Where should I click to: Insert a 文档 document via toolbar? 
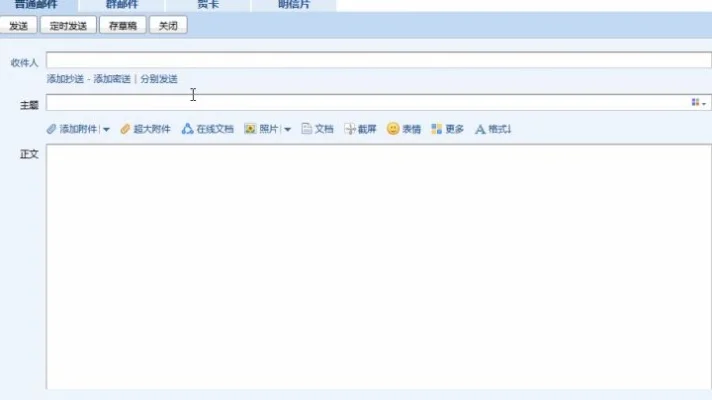tap(308, 129)
